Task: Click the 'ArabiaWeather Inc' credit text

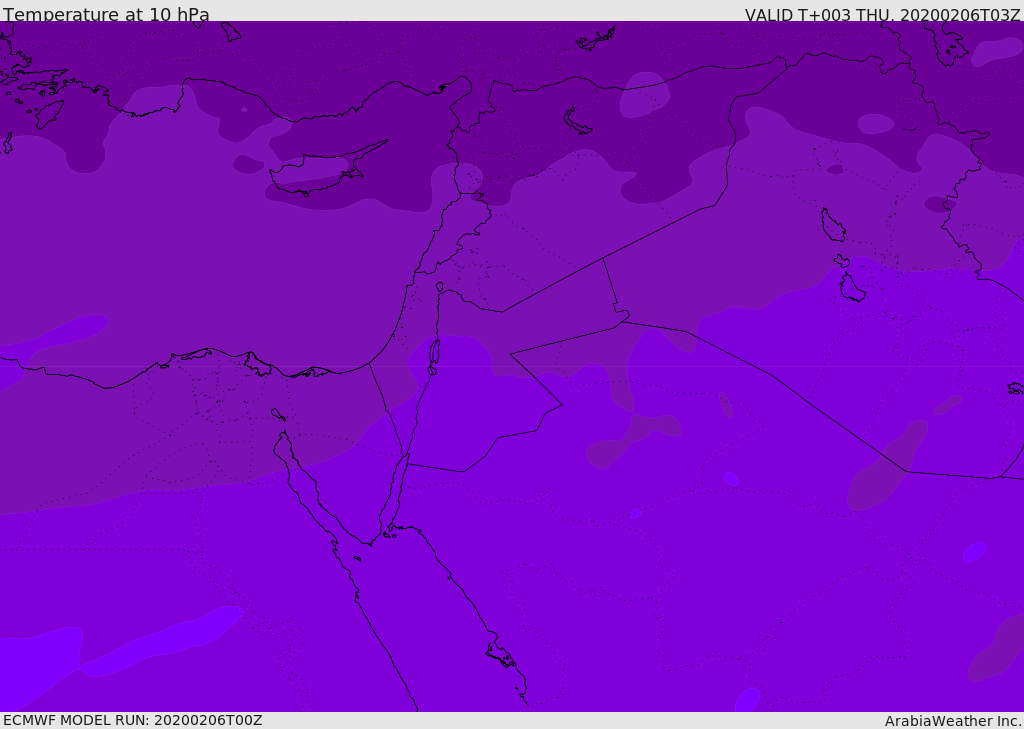Action: (952, 721)
